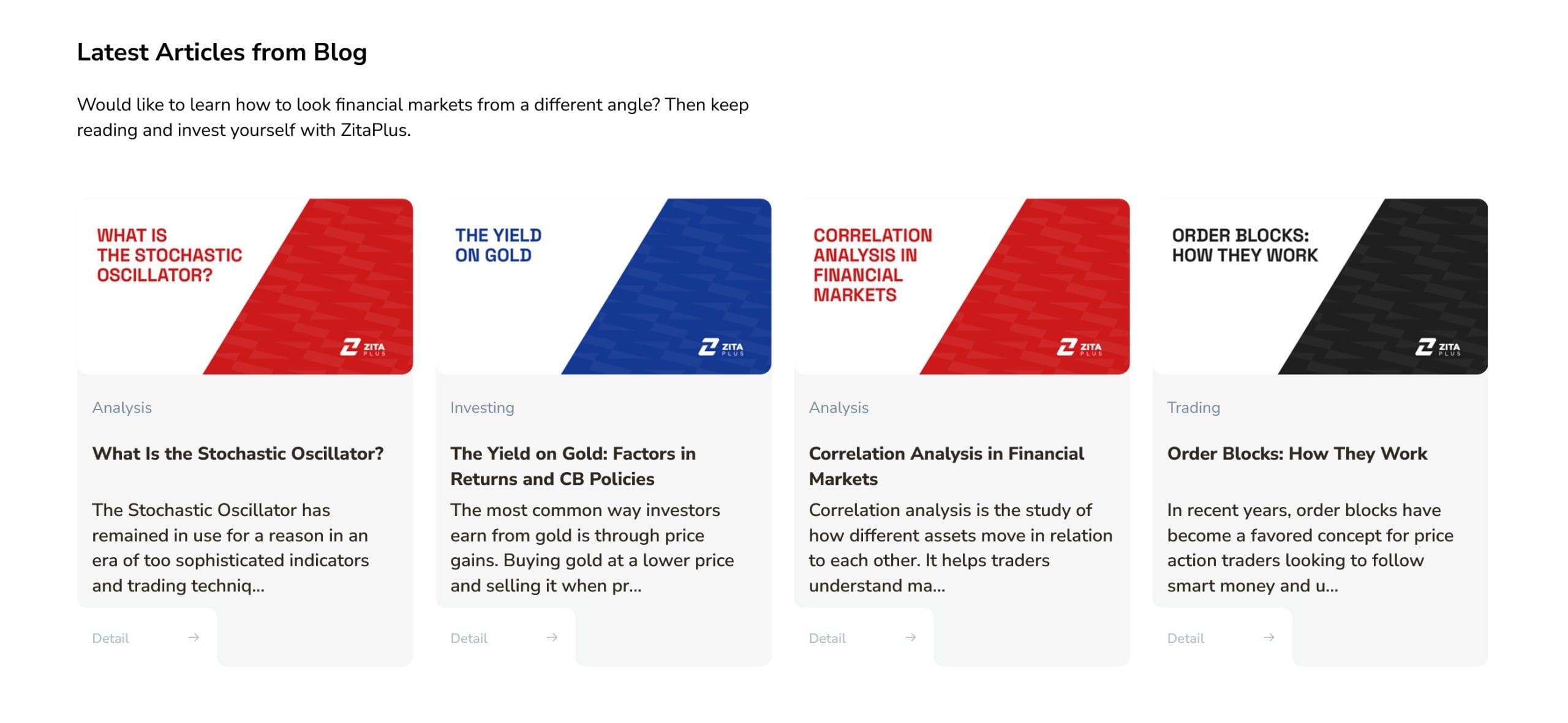
Task: Click ZitaPlus logo on red Stochastic banner
Action: point(363,347)
